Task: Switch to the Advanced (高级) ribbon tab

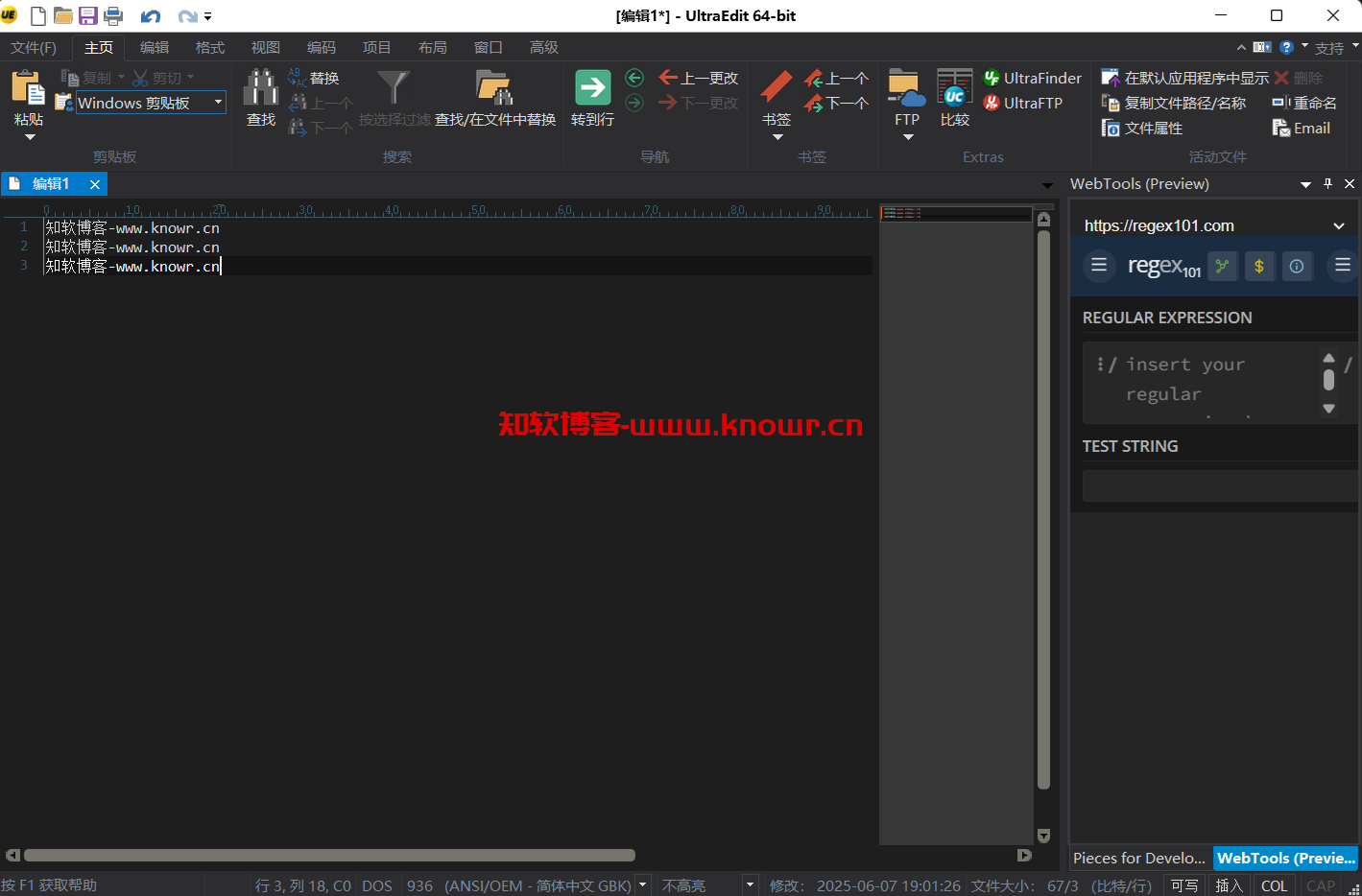Action: coord(543,47)
